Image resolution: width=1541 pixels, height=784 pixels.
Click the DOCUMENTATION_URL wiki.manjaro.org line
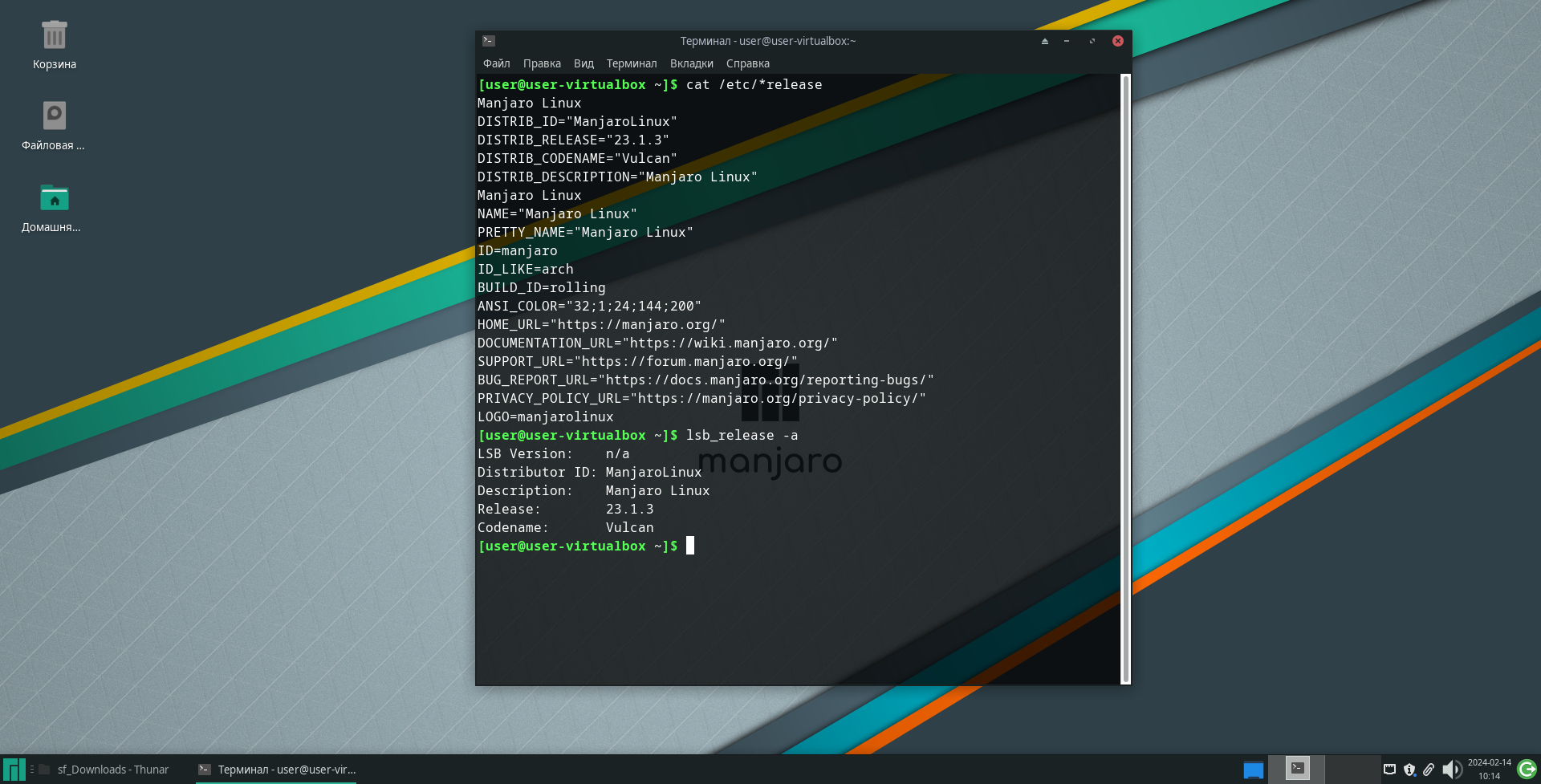coord(657,343)
